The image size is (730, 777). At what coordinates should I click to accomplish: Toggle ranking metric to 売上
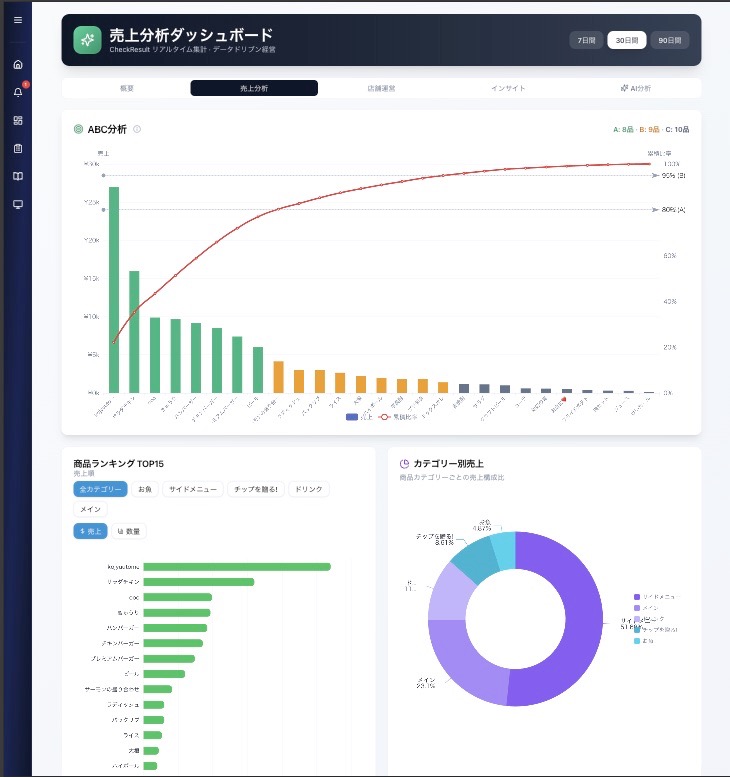[x=90, y=531]
